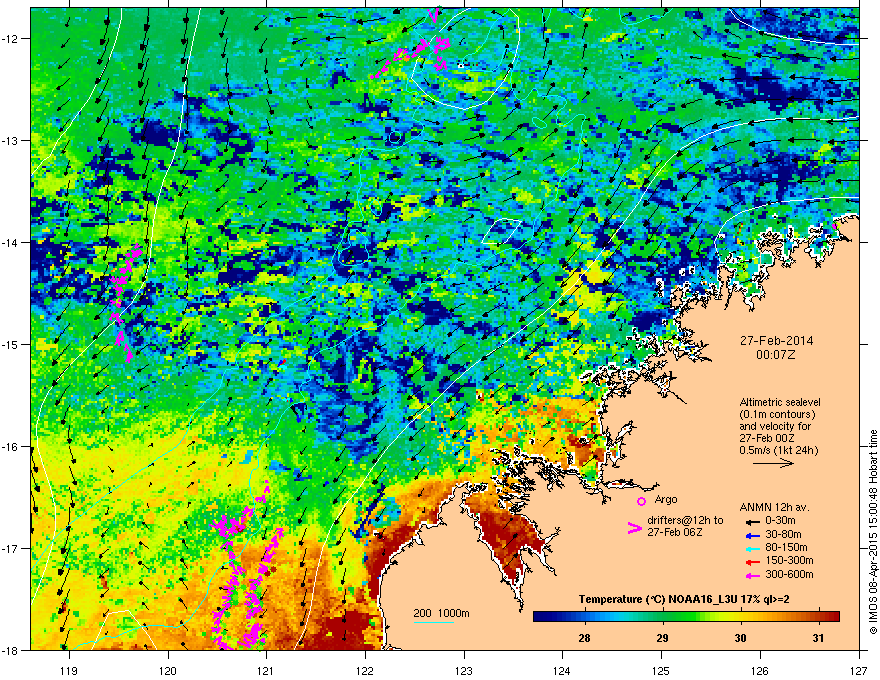Click the latitude axis label -15
Image resolution: width=880 pixels, height=680 pixels.
(11, 344)
